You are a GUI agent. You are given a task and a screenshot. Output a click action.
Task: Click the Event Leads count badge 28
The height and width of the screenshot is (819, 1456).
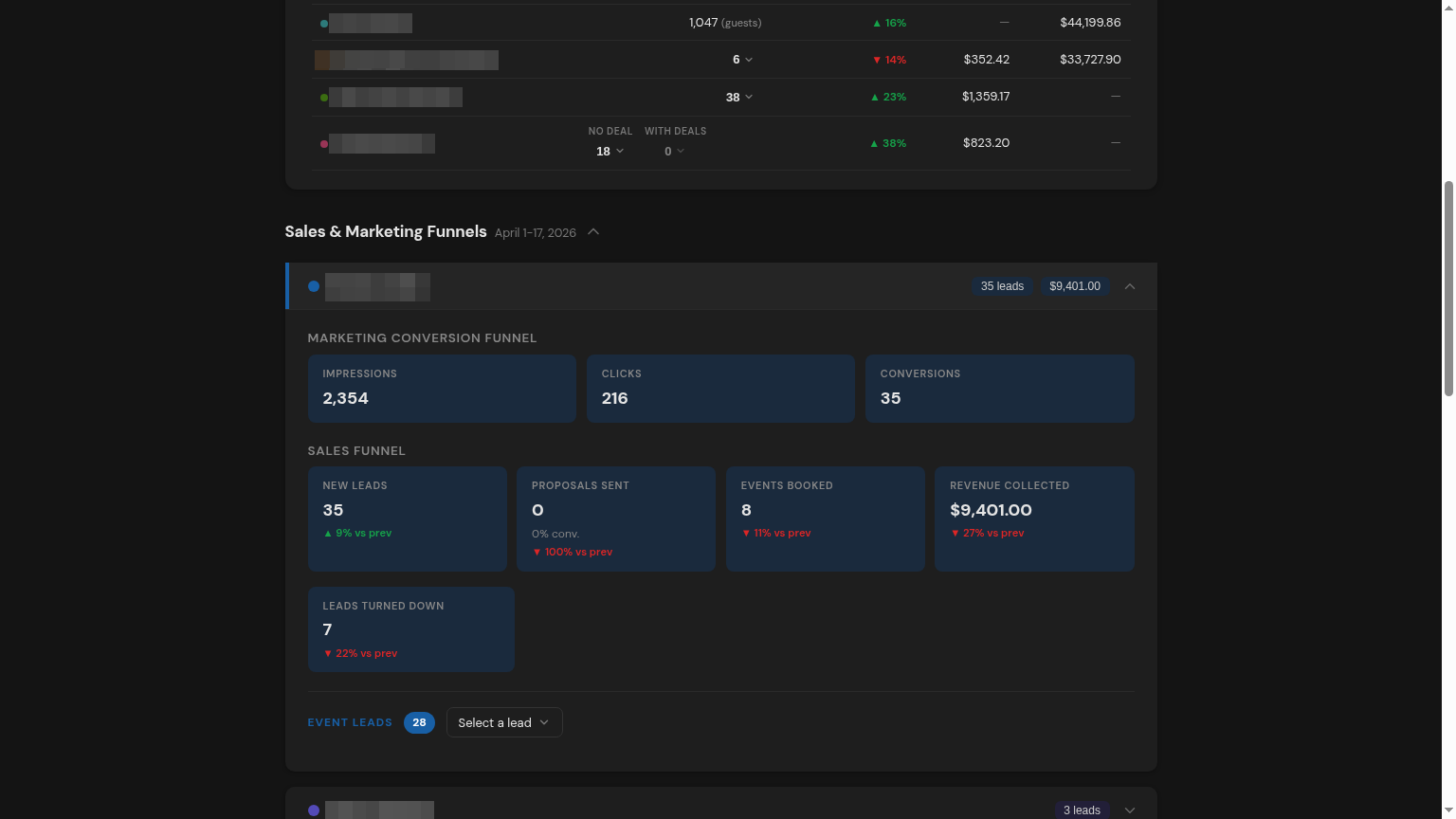419,722
